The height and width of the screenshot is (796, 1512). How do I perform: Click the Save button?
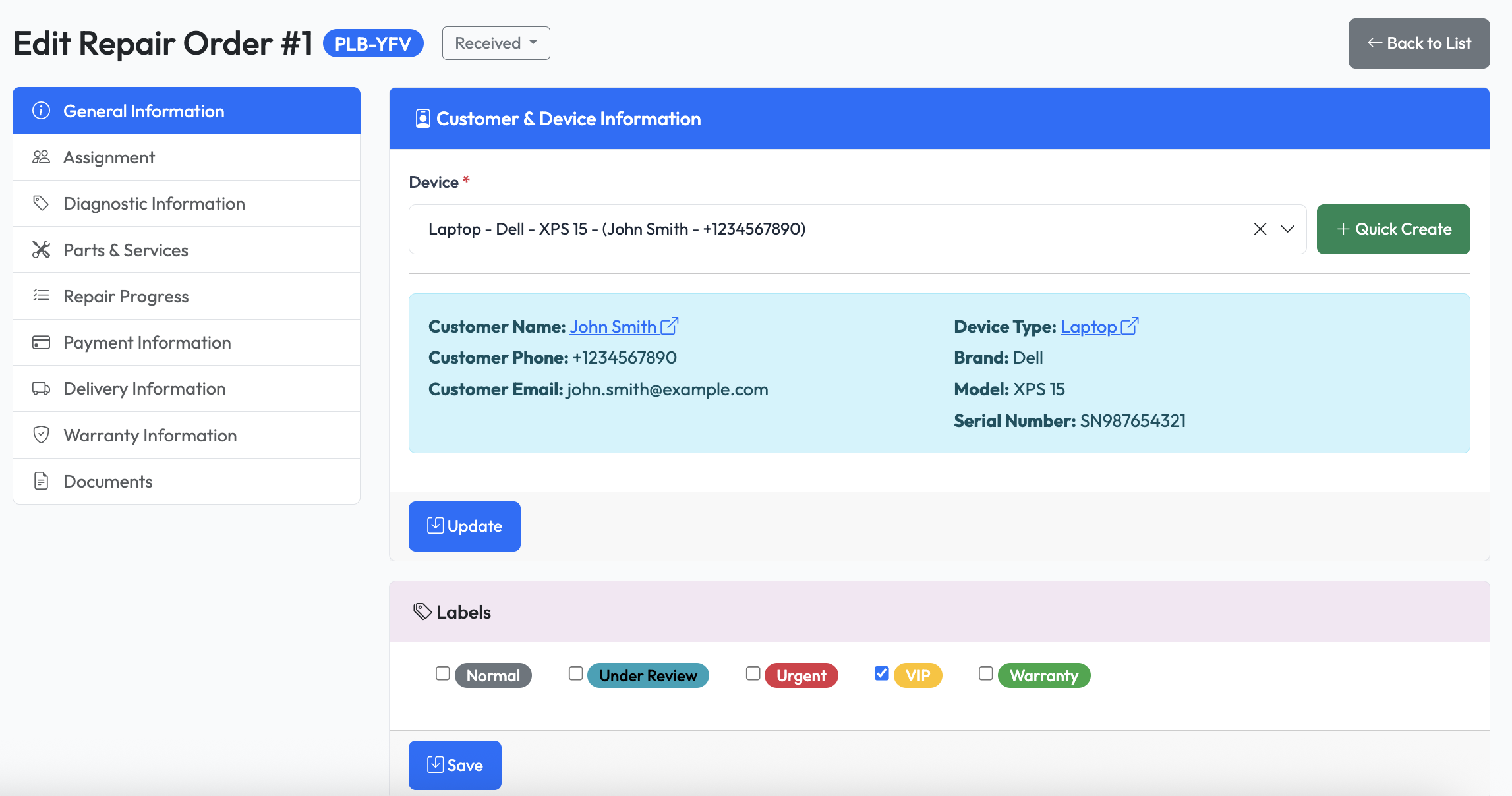coord(455,765)
